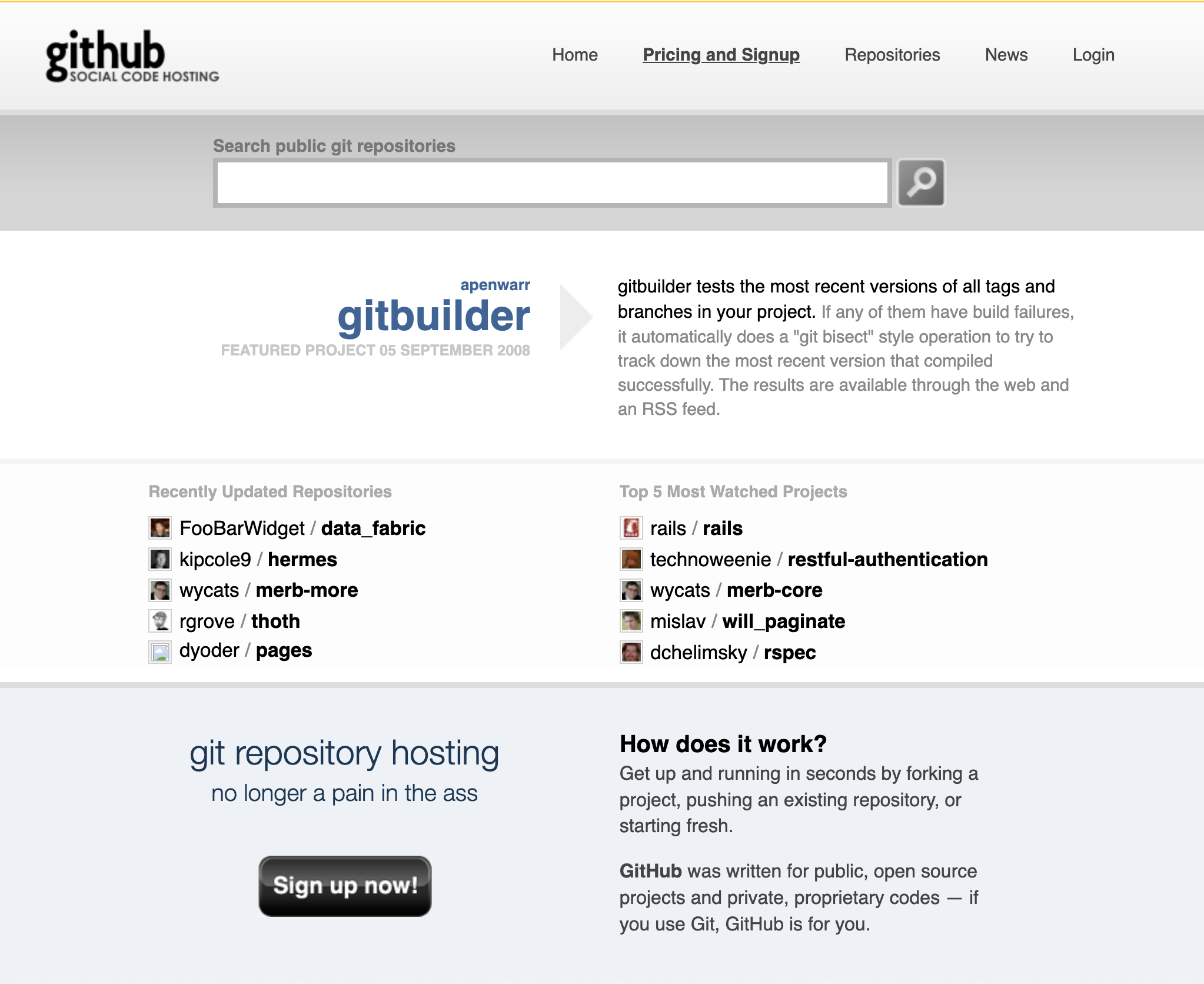The image size is (1204, 984).
Task: Click the technoweenie avatar icon
Action: [632, 559]
